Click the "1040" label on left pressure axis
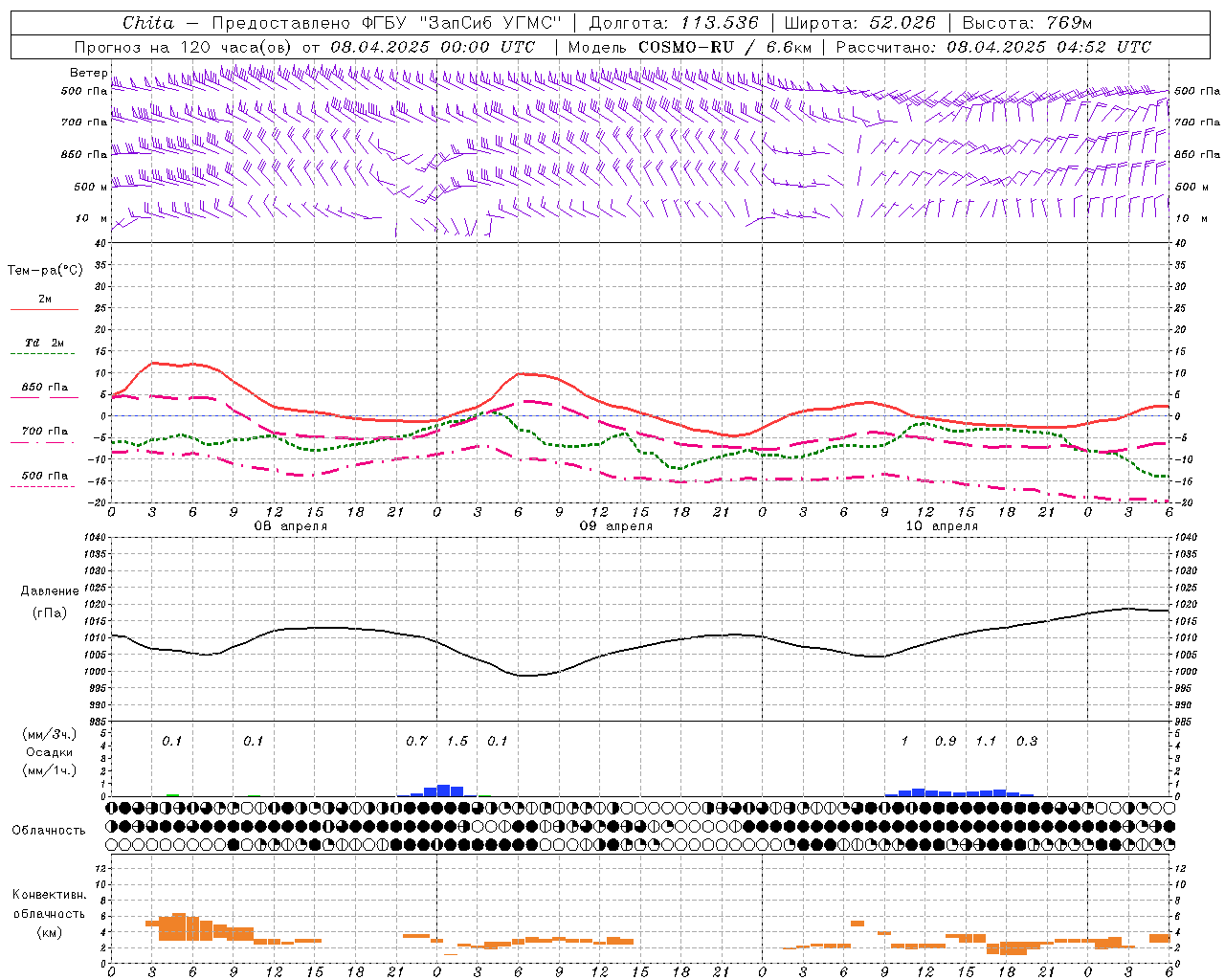The image size is (1225, 980). click(94, 537)
